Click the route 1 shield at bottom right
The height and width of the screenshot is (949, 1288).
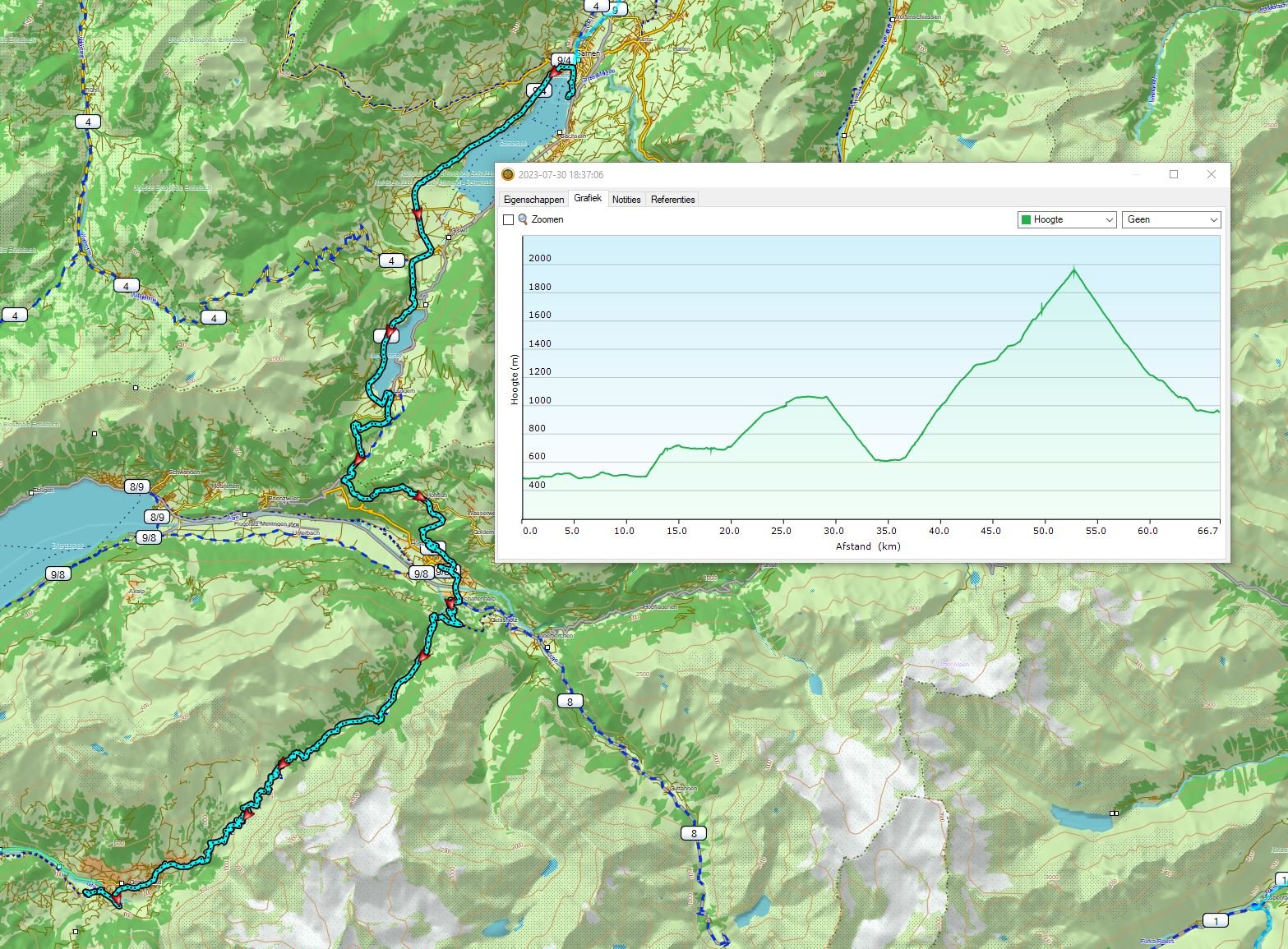click(1215, 920)
